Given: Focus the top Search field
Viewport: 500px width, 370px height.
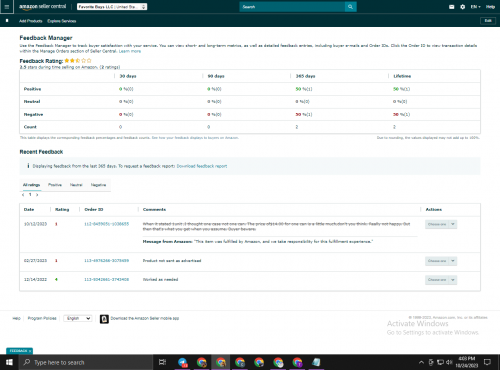Looking at the screenshot, I should (292, 7).
